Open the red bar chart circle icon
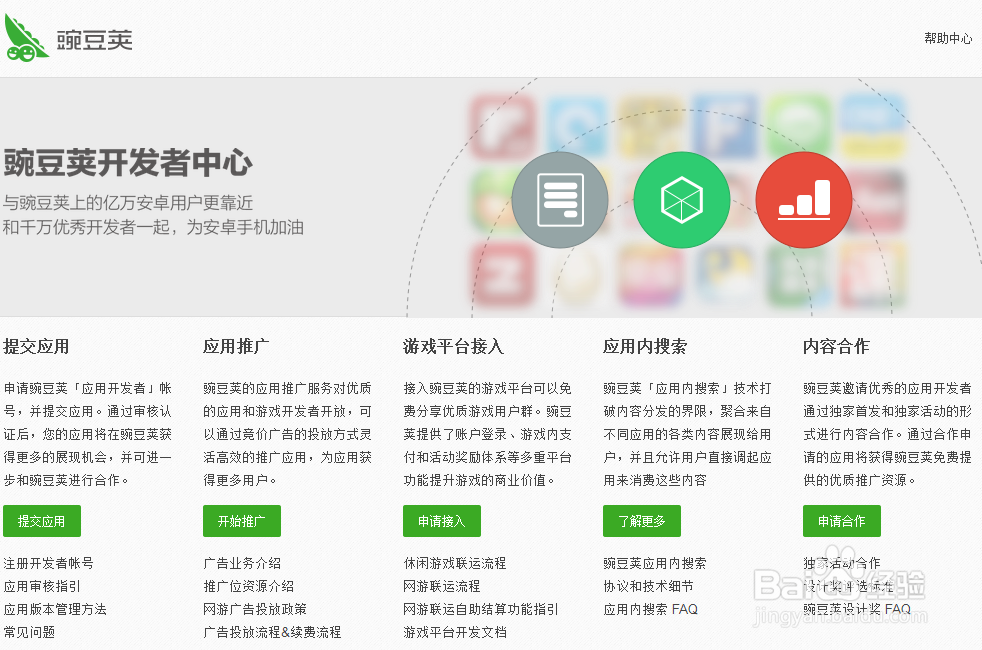Viewport: 982px width, 650px height. coord(804,200)
